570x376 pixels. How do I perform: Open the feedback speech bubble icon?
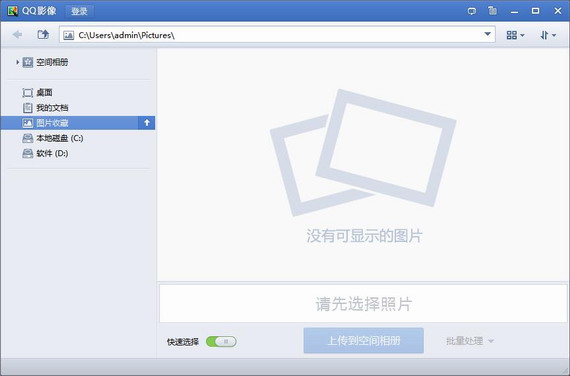[471, 11]
